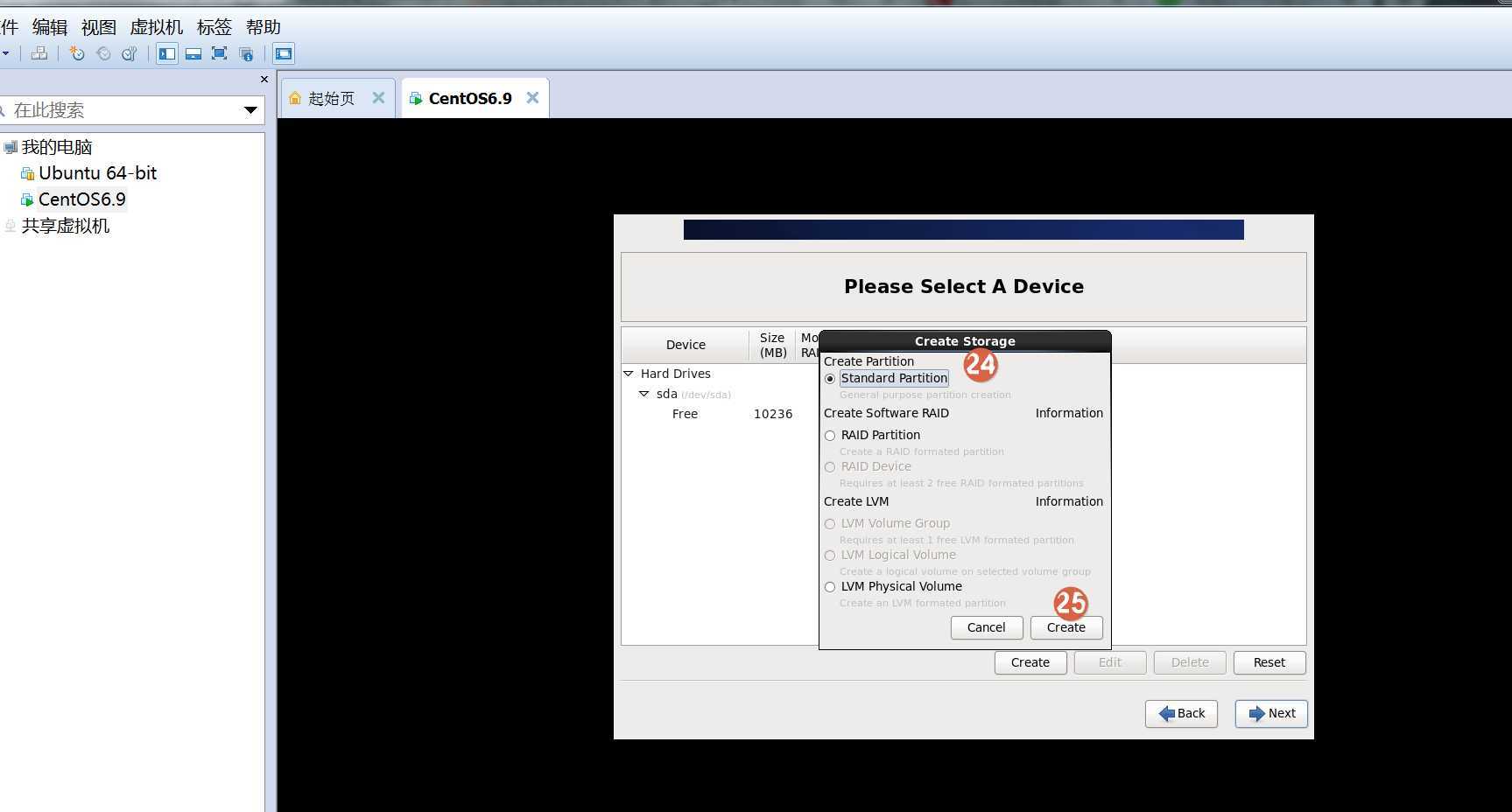Click the Back button
This screenshot has width=1512, height=812.
click(x=1181, y=713)
